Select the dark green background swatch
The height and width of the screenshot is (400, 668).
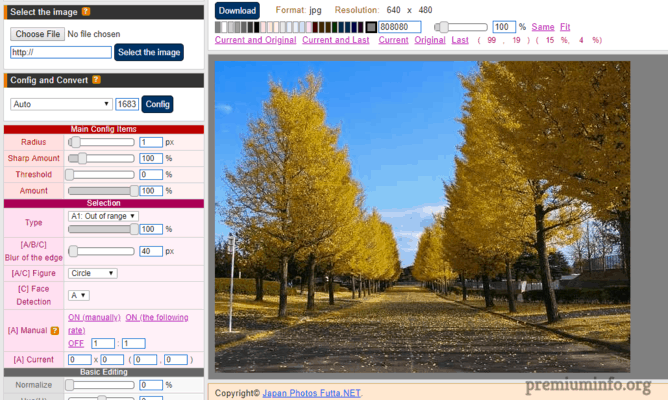tap(334, 27)
